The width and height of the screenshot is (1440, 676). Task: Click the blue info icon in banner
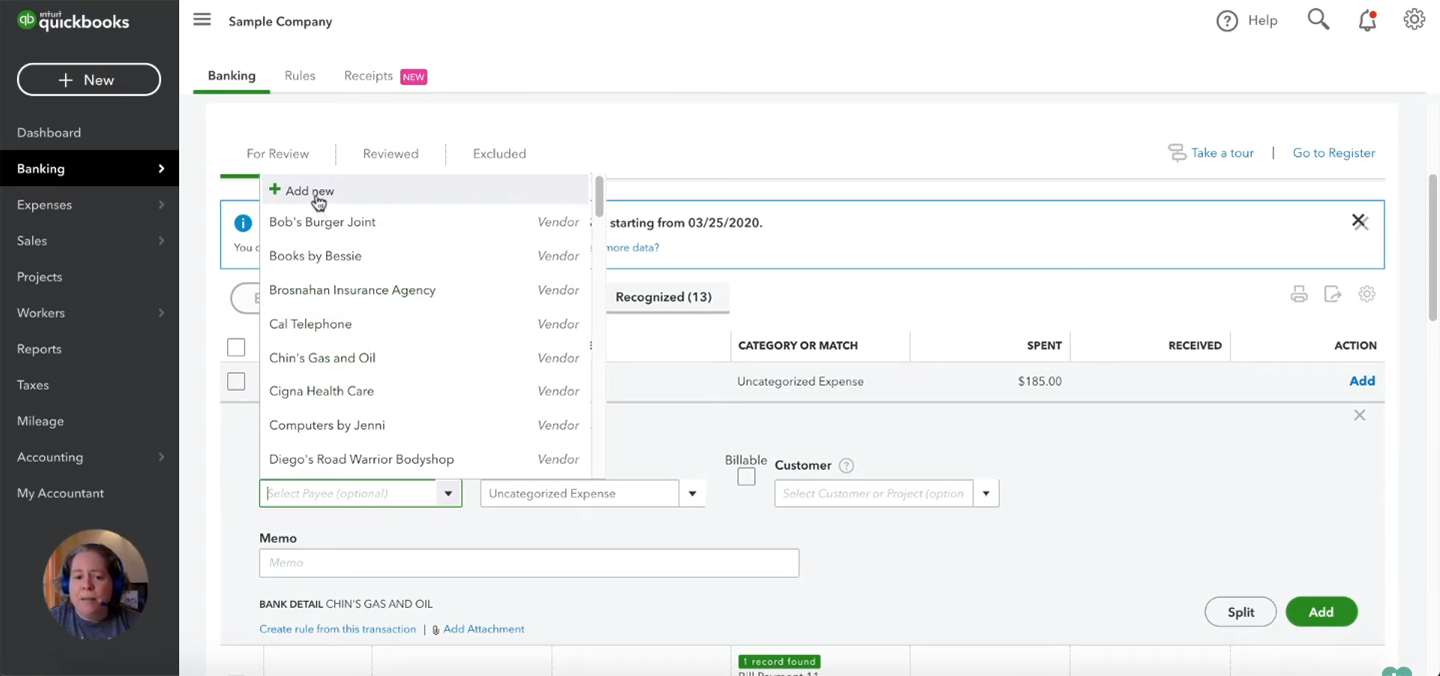coord(242,223)
